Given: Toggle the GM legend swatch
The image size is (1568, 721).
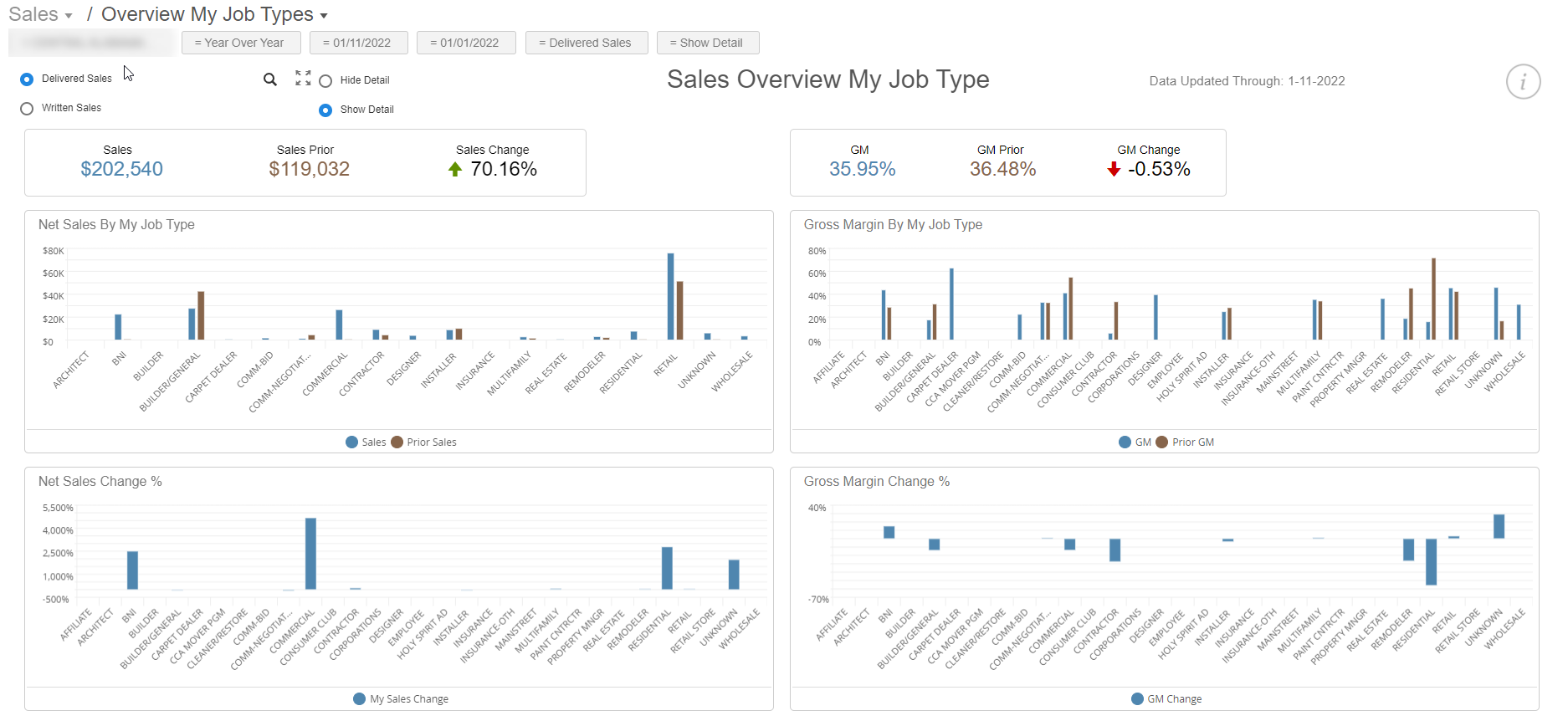Looking at the screenshot, I should tap(1125, 442).
